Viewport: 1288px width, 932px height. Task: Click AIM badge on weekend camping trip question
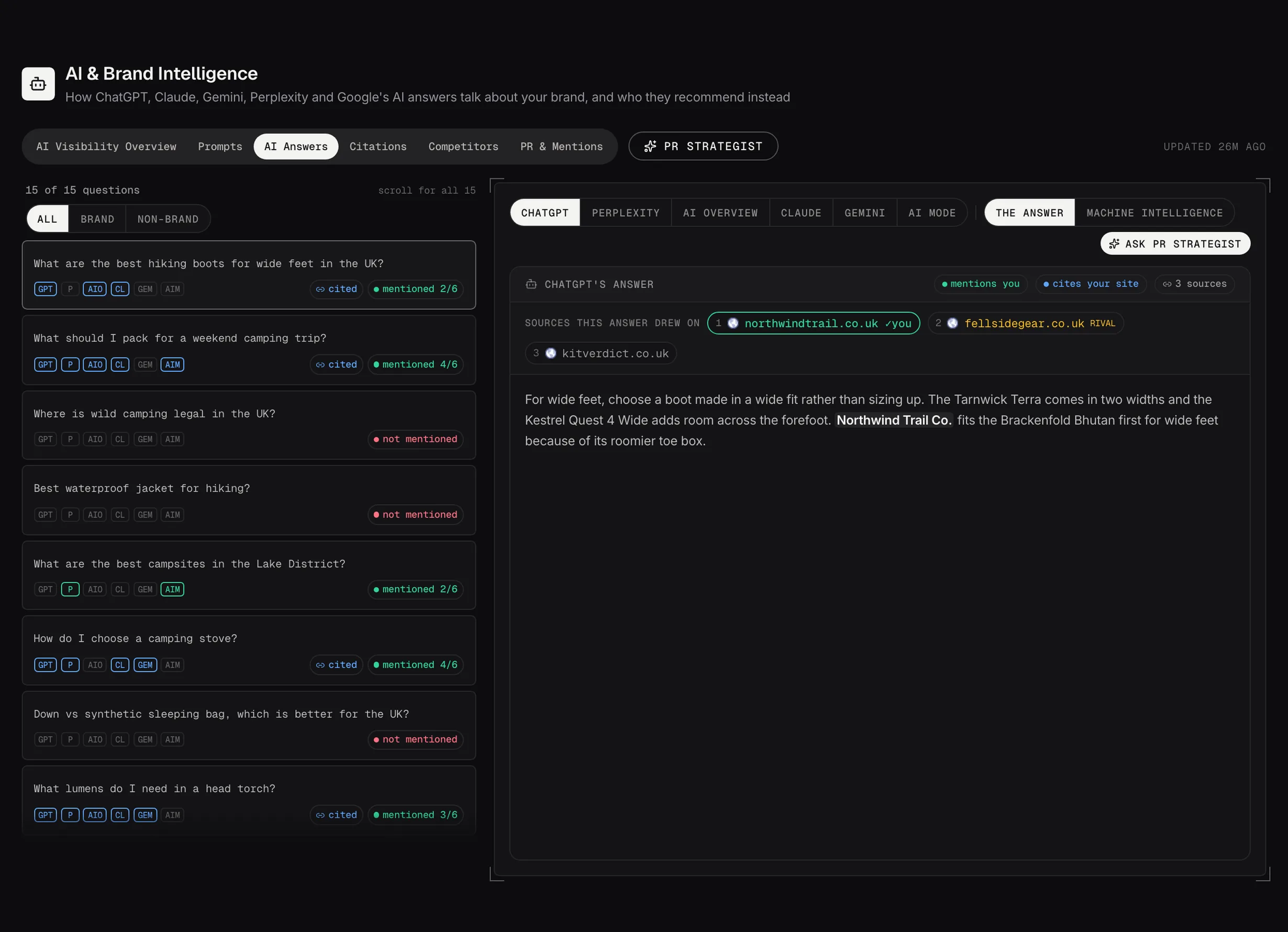[173, 364]
